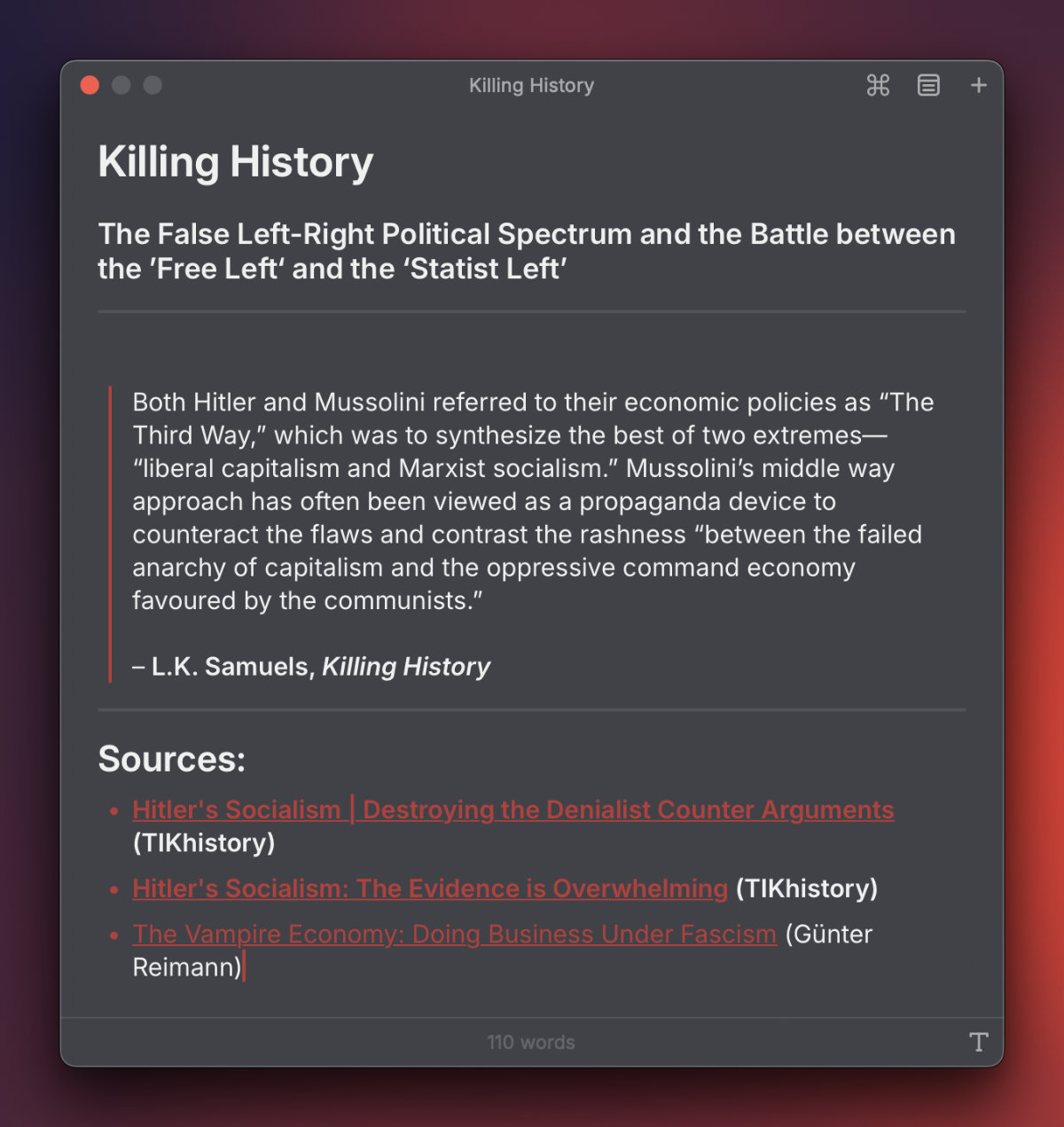The height and width of the screenshot is (1127, 1064).
Task: Click the large Killing History heading
Action: pos(236,162)
